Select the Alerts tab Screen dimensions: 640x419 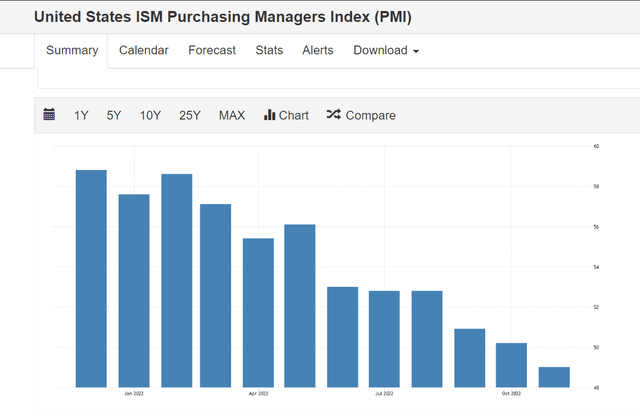pyautogui.click(x=318, y=50)
